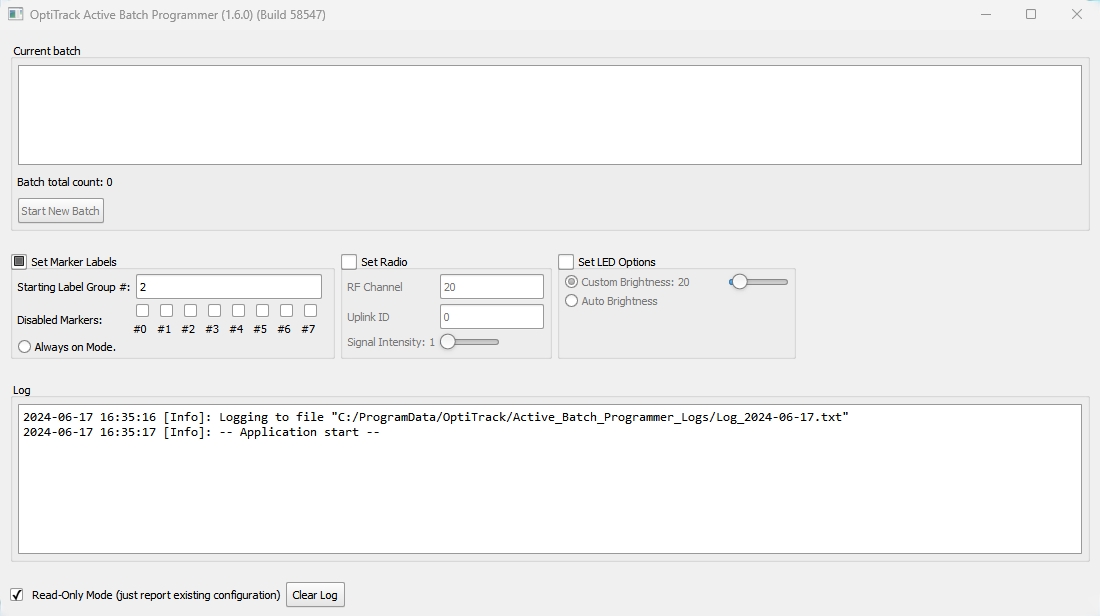
Task: Check disabled marker #5 box
Action: [x=262, y=311]
